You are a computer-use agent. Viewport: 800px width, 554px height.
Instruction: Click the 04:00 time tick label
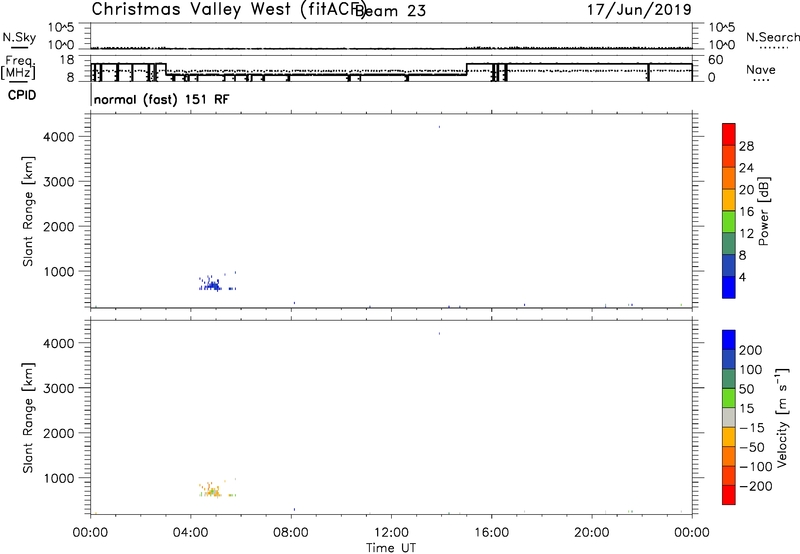(191, 533)
